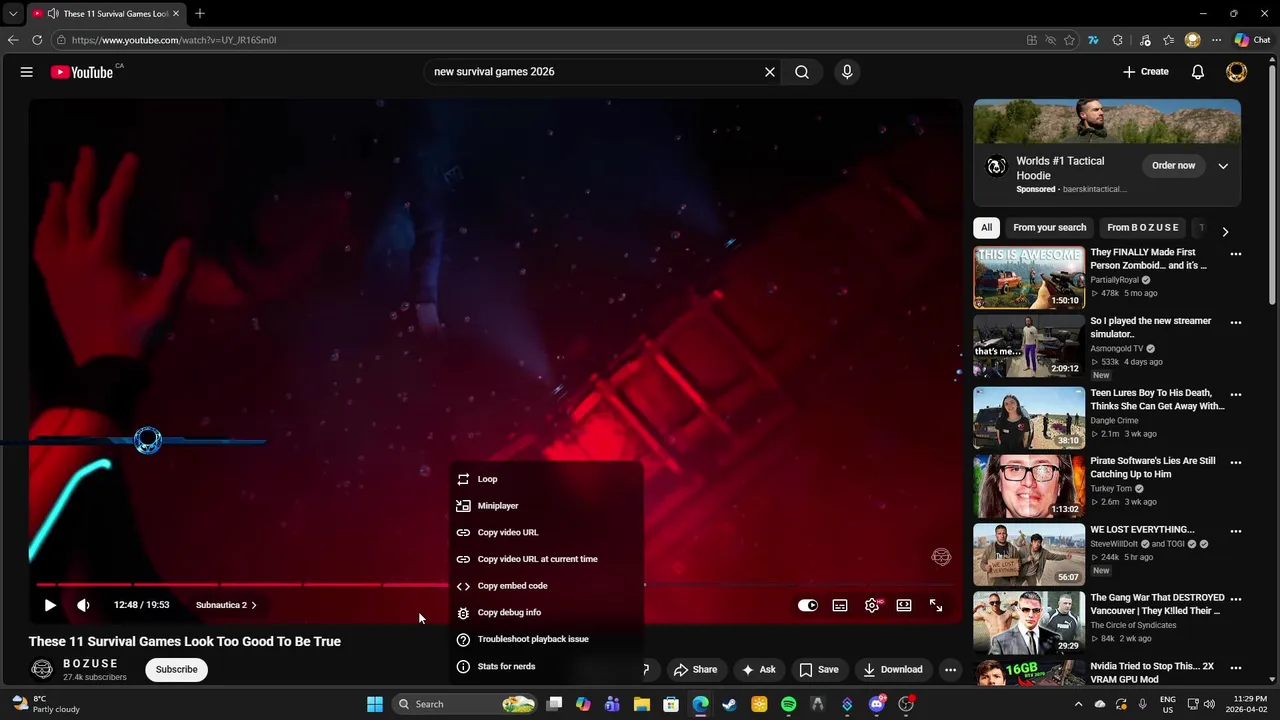Reload the page
This screenshot has width=1280, height=720.
pyautogui.click(x=37, y=40)
